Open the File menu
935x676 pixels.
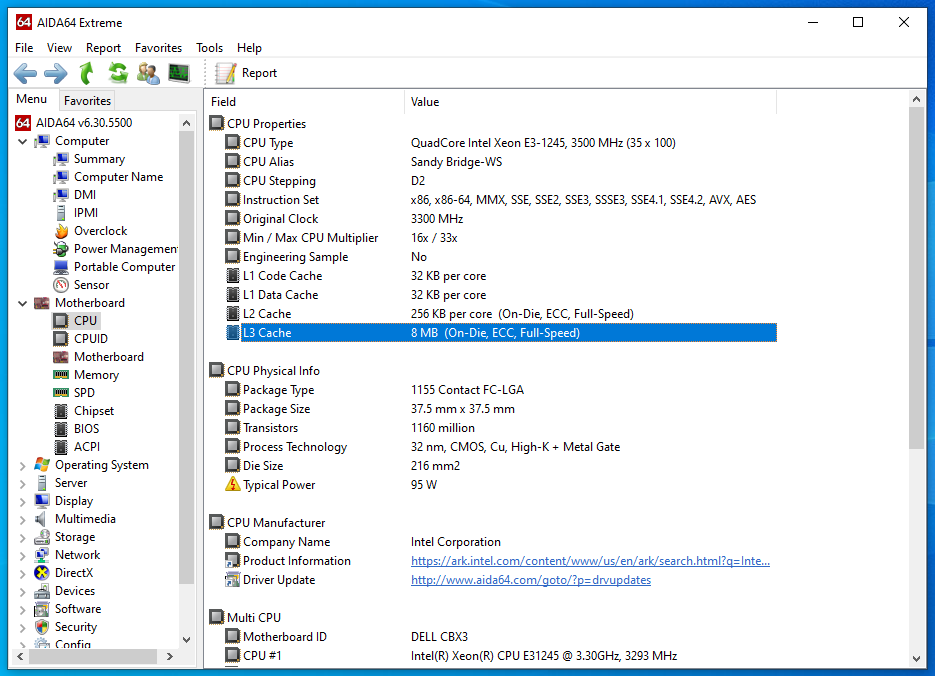click(24, 48)
